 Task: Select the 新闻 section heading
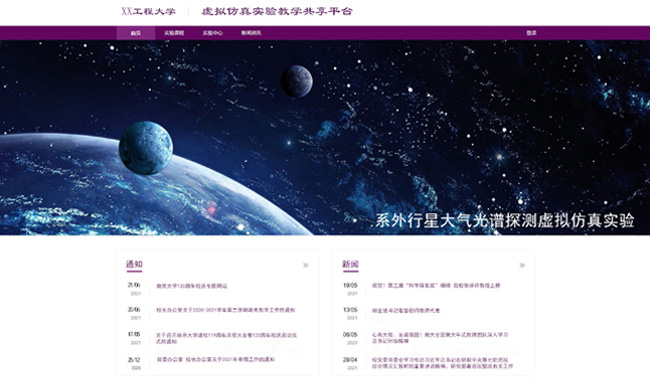tap(350, 264)
